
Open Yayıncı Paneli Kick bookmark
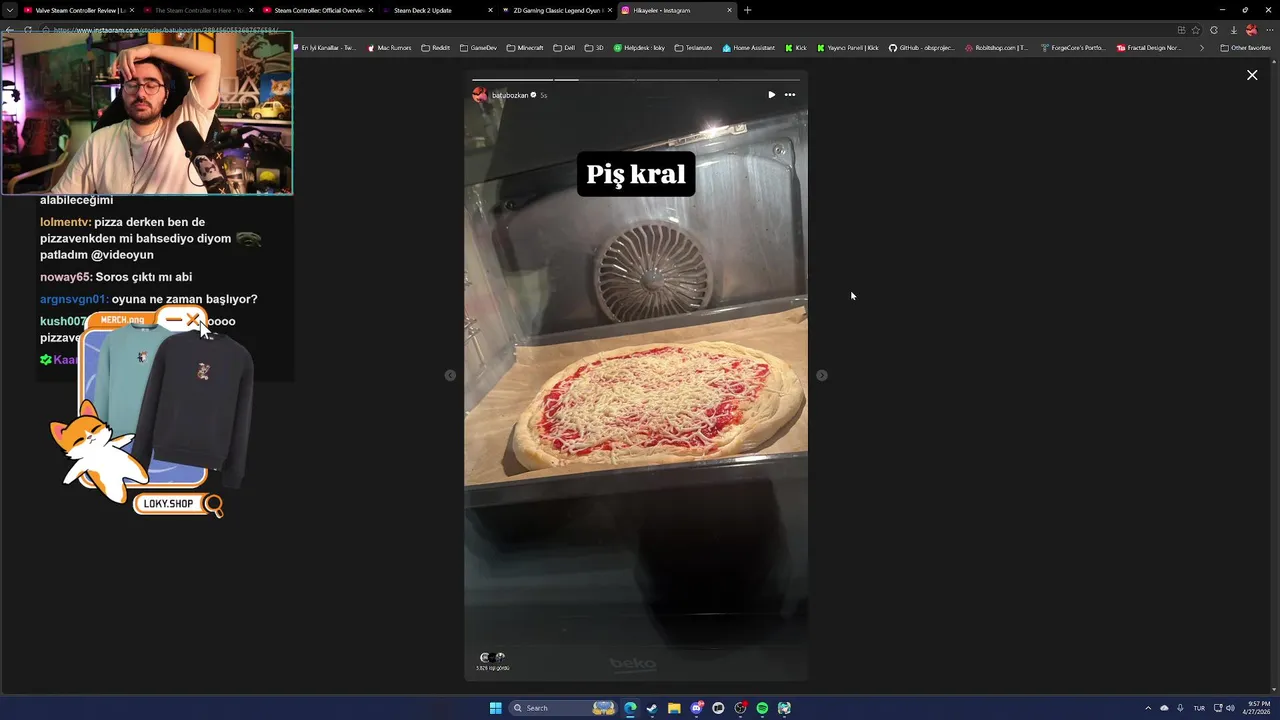click(848, 48)
